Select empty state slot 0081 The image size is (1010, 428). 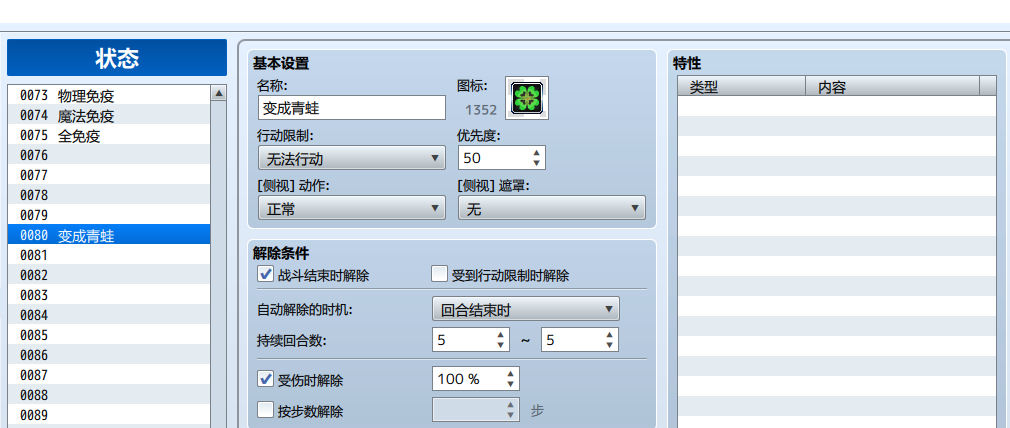pos(109,255)
